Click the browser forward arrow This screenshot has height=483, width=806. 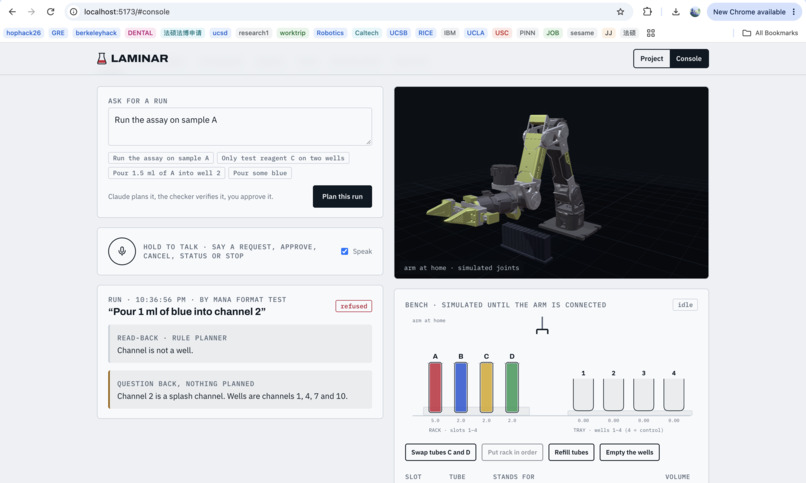click(x=31, y=11)
